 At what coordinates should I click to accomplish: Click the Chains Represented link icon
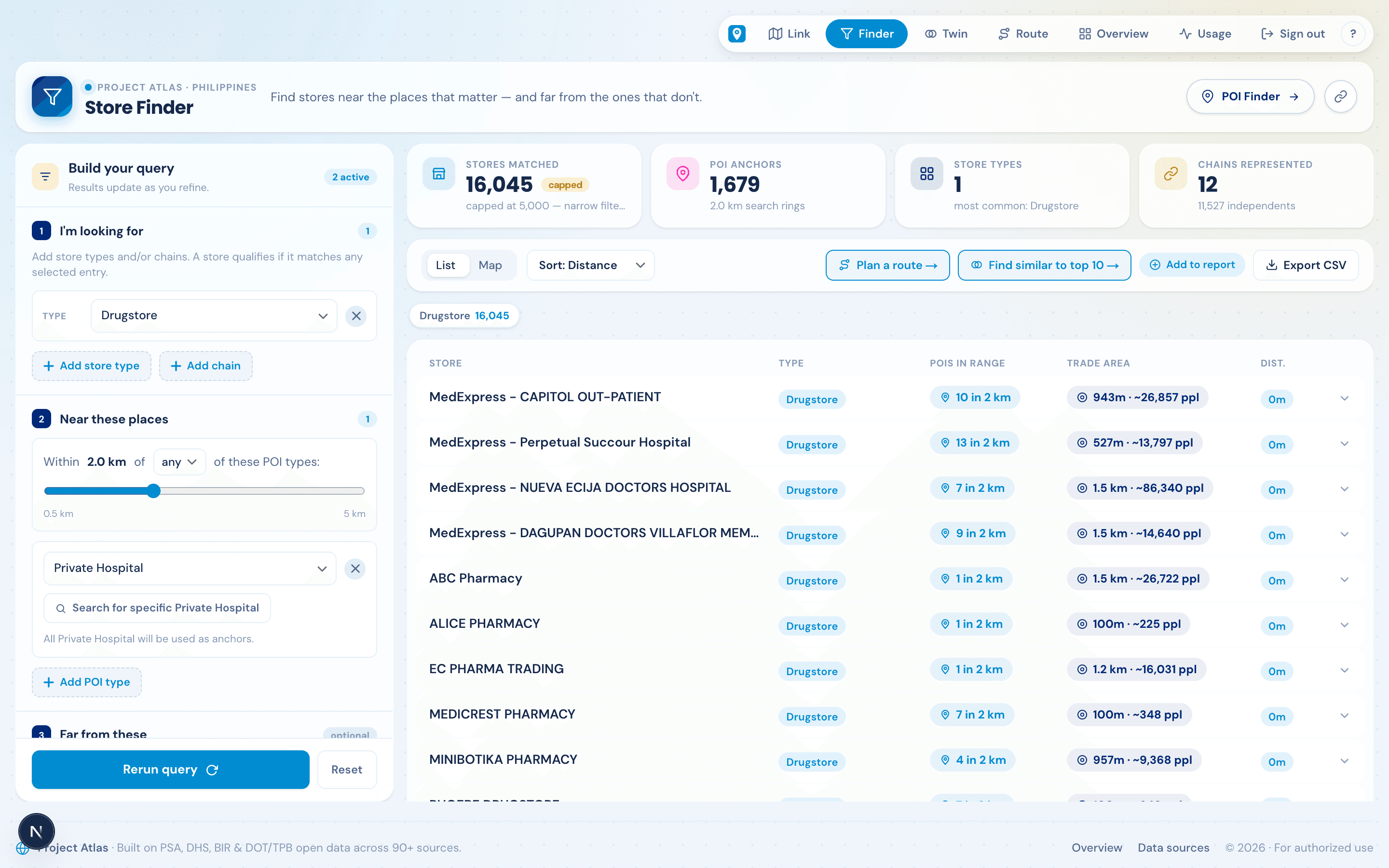(1171, 174)
